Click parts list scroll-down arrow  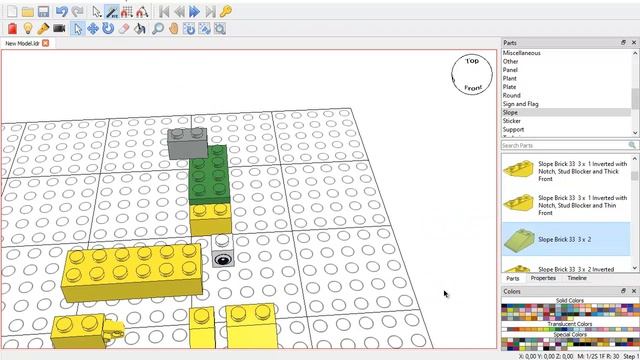[x=635, y=268]
